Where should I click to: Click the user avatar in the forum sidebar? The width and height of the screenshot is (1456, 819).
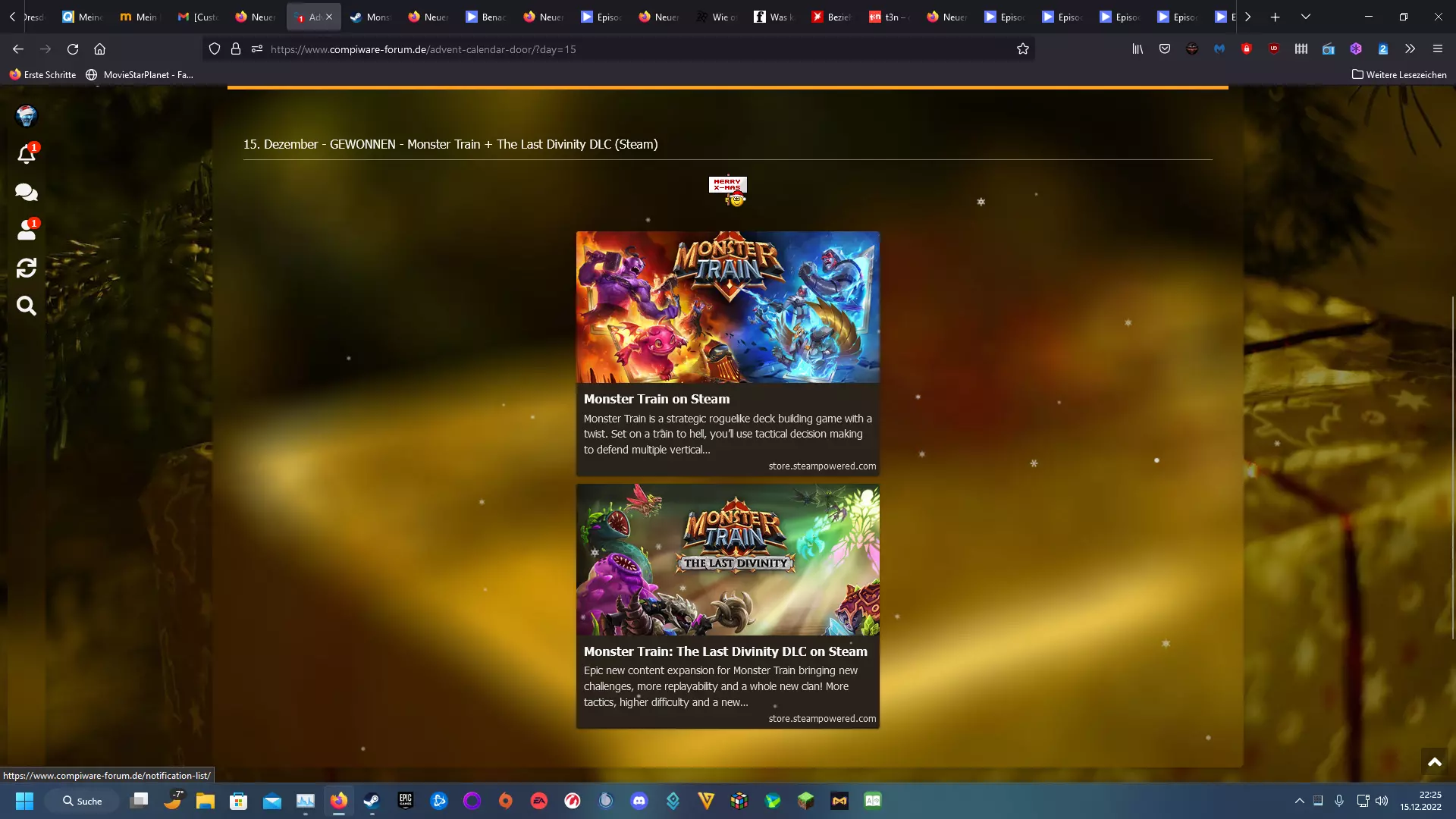27,115
